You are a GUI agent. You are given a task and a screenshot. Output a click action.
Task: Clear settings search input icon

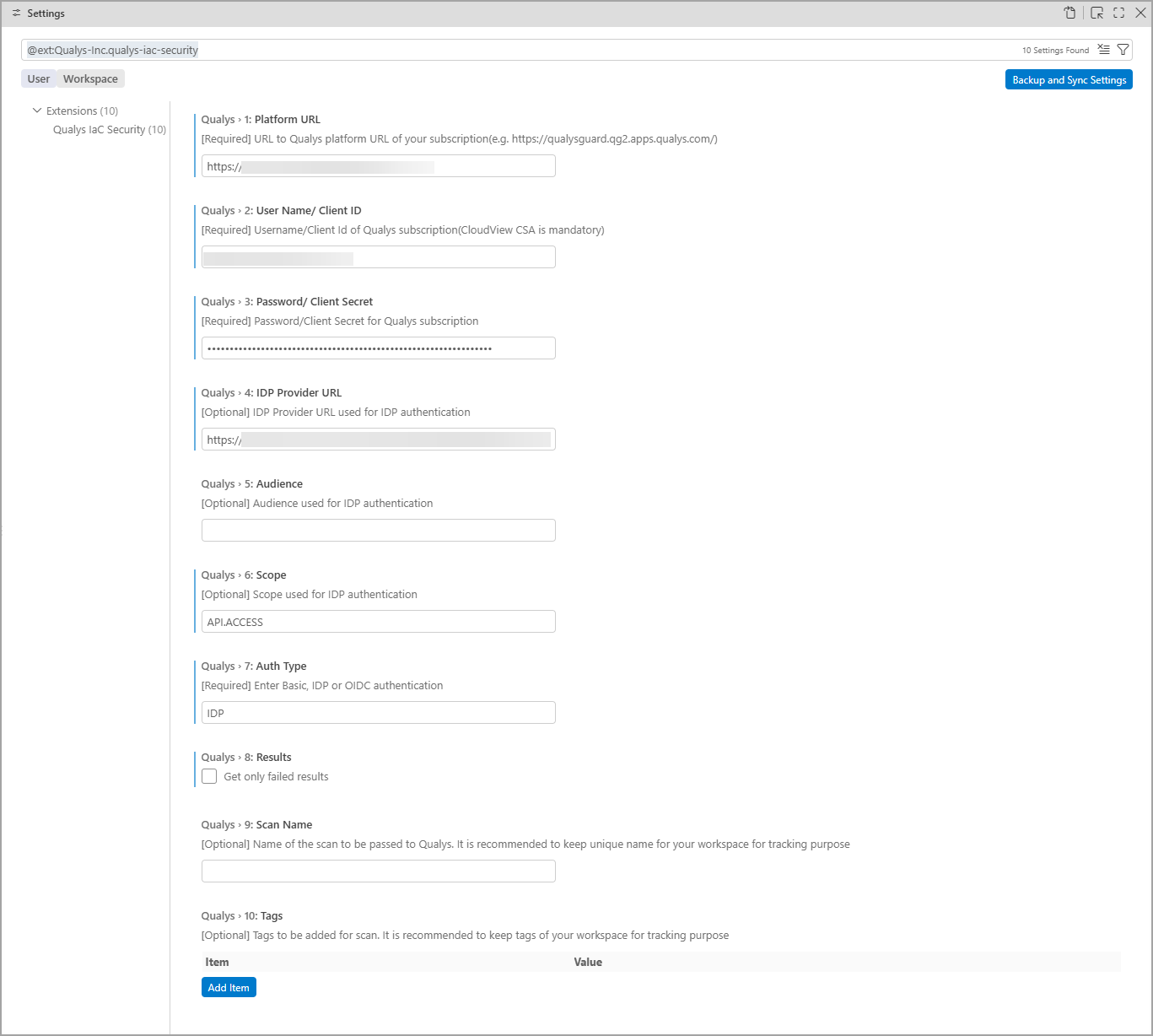[x=1103, y=50]
